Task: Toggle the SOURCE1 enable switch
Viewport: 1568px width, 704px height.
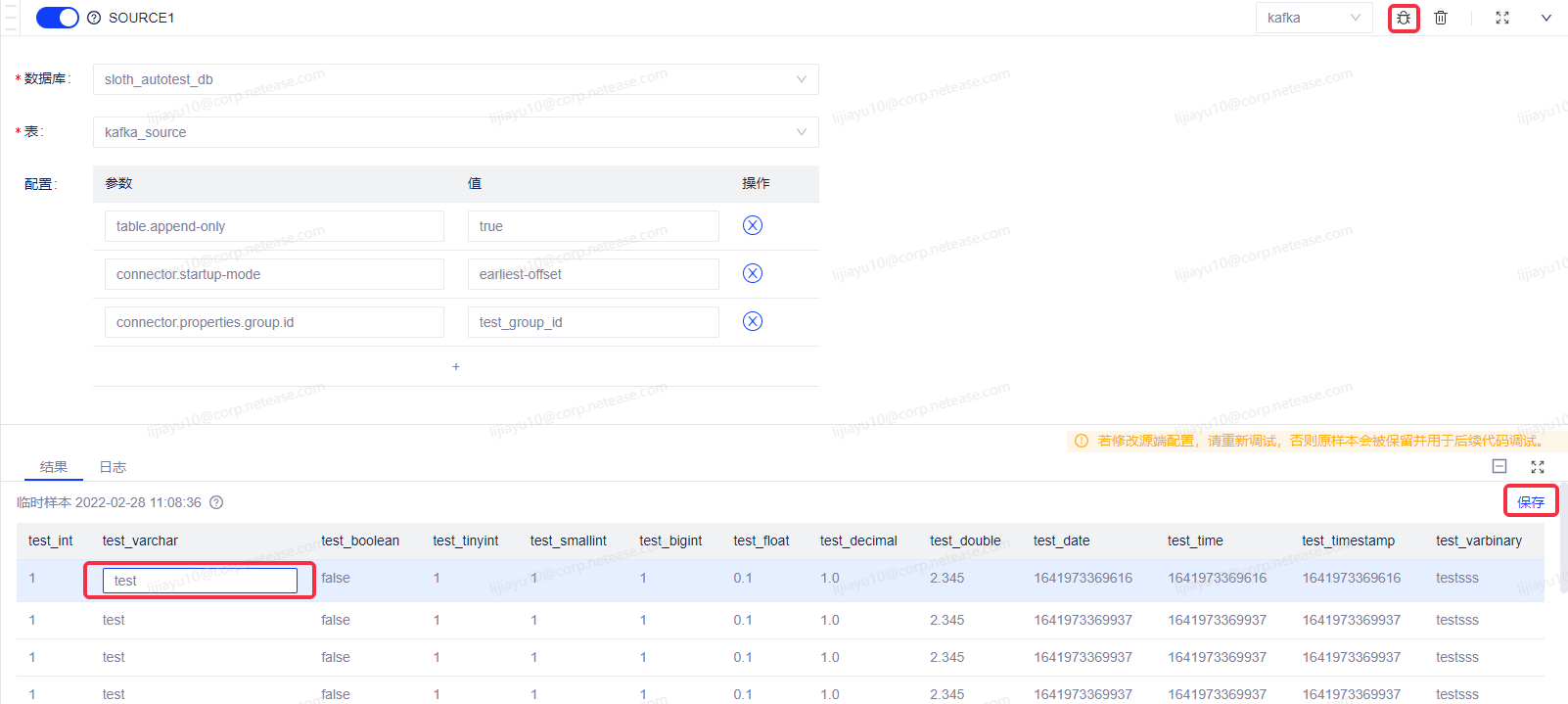Action: [x=57, y=18]
